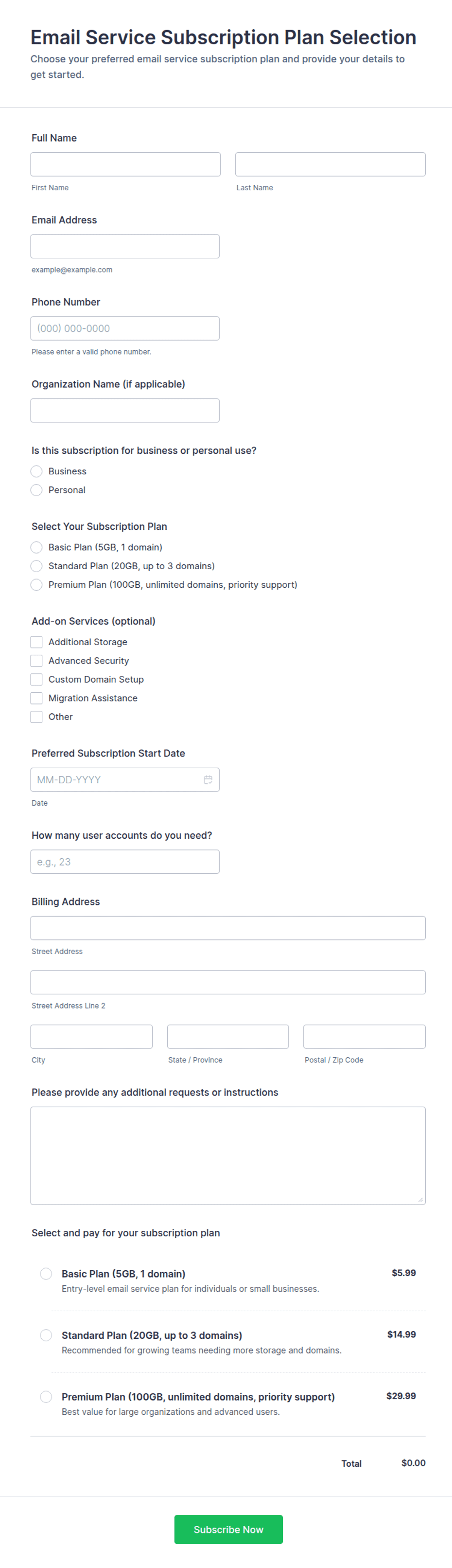The height and width of the screenshot is (1568, 452).
Task: Enable the Advanced Security checkbox
Action: tap(36, 661)
